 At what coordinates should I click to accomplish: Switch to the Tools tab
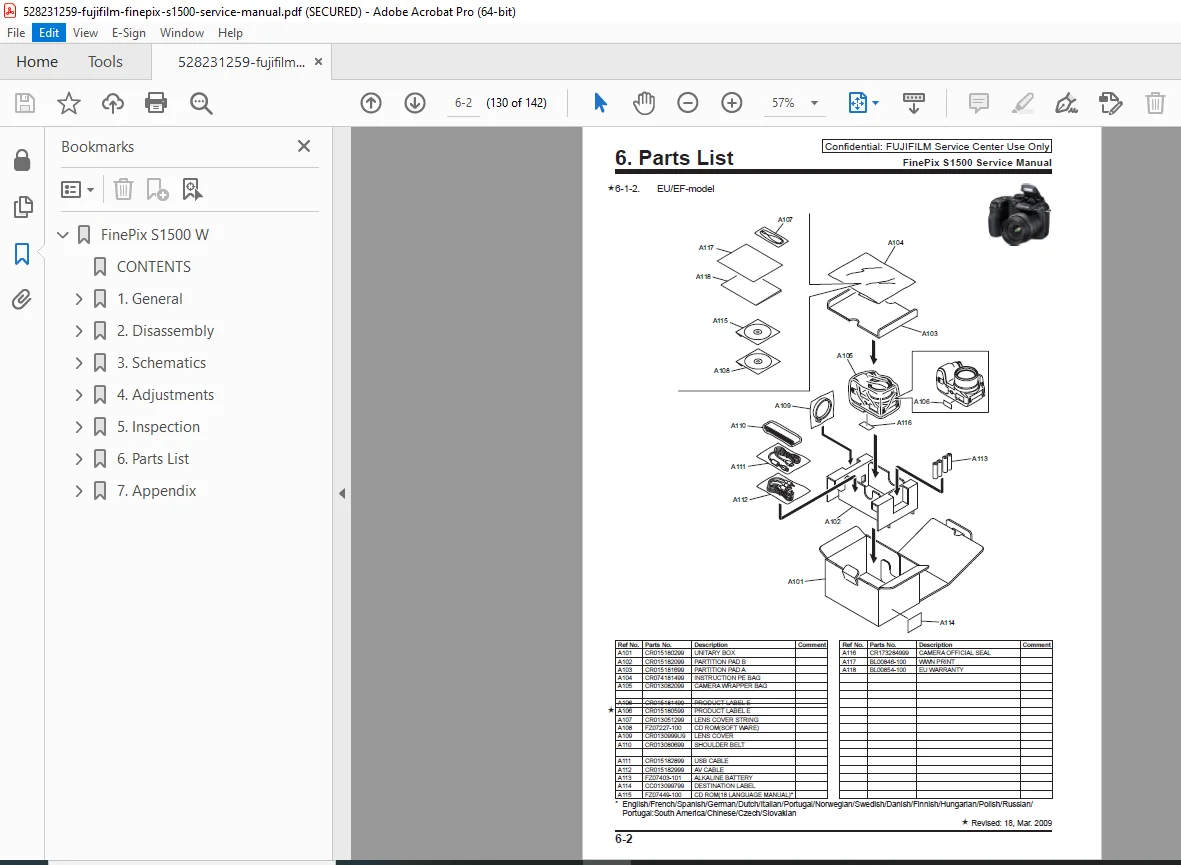coord(105,62)
